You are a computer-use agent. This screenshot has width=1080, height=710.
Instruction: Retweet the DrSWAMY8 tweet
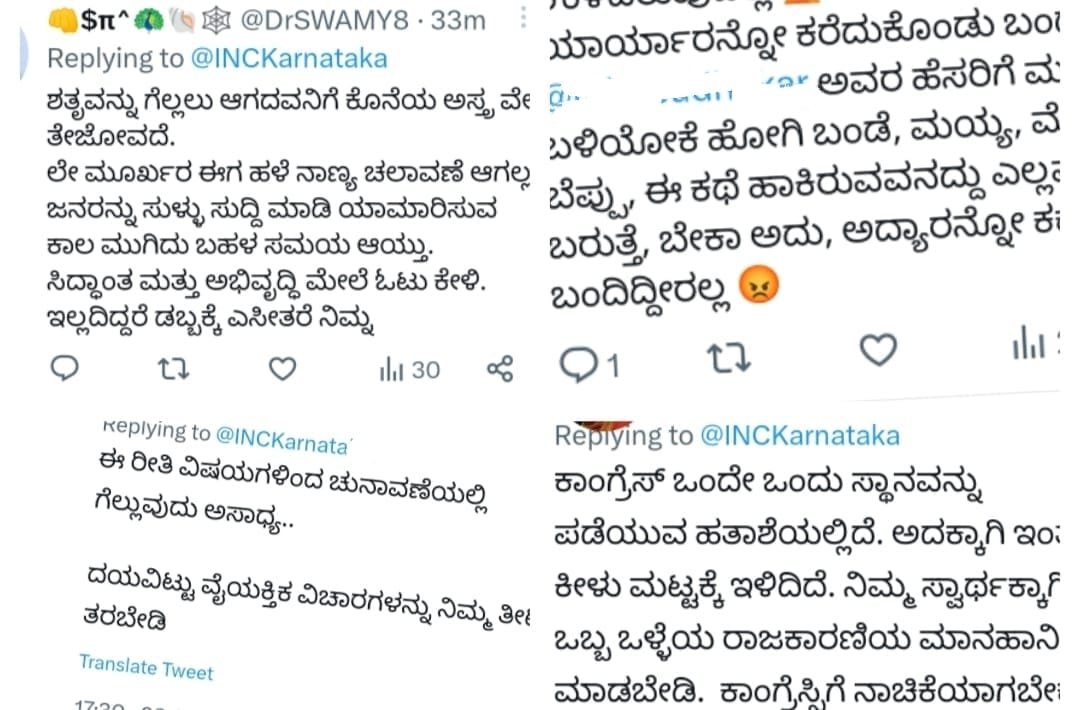[x=173, y=369]
